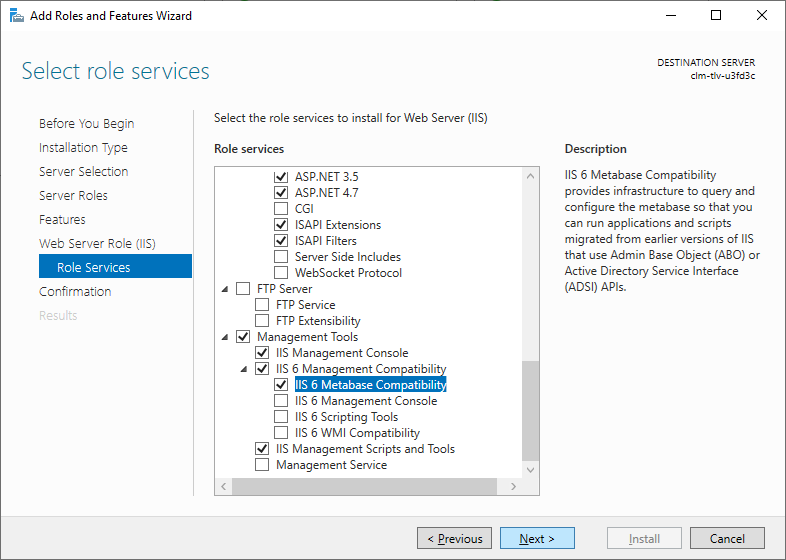Cancel the wizard
Screen dimensions: 786x560
[727, 538]
